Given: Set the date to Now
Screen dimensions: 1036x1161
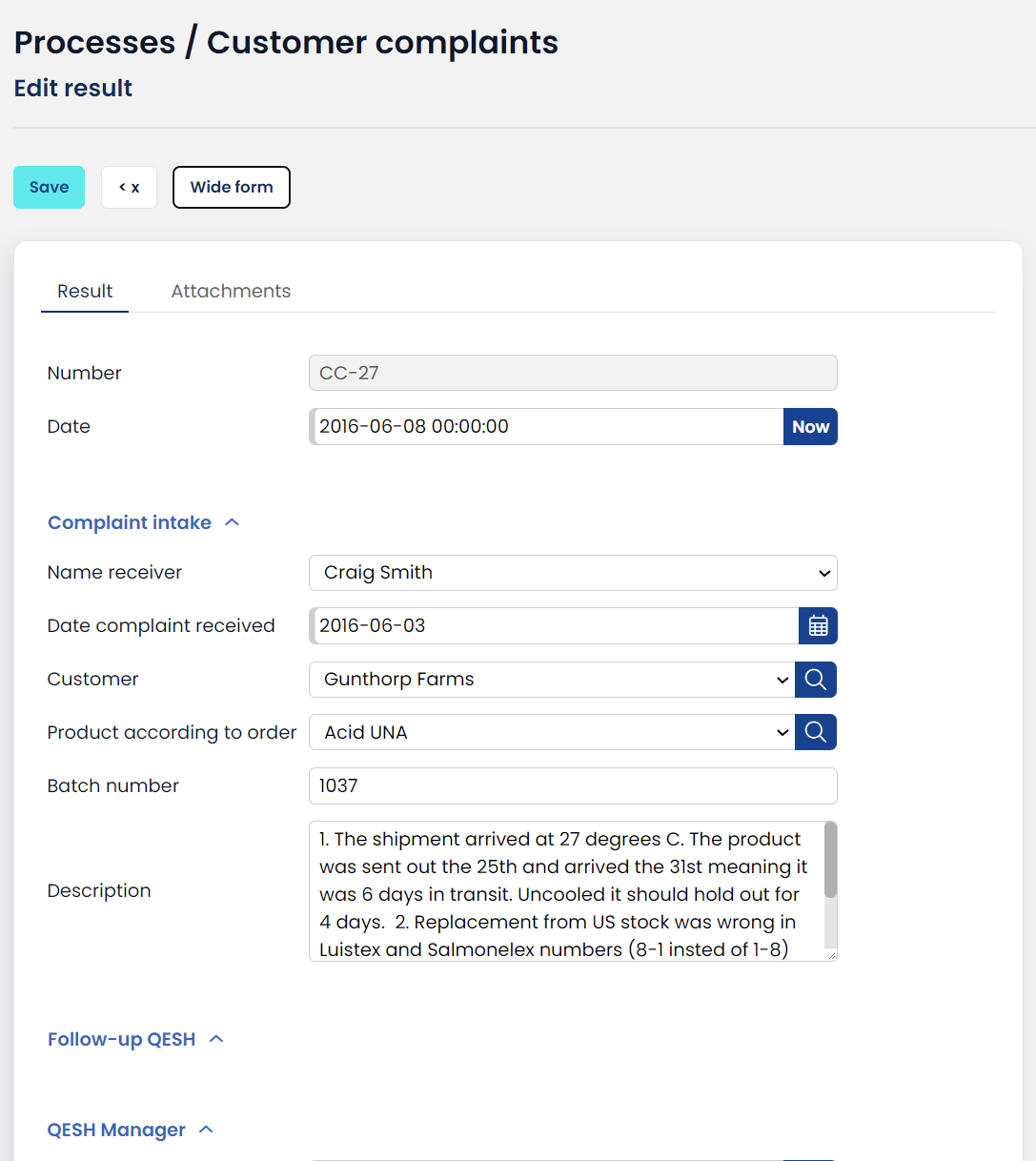Looking at the screenshot, I should 810,427.
